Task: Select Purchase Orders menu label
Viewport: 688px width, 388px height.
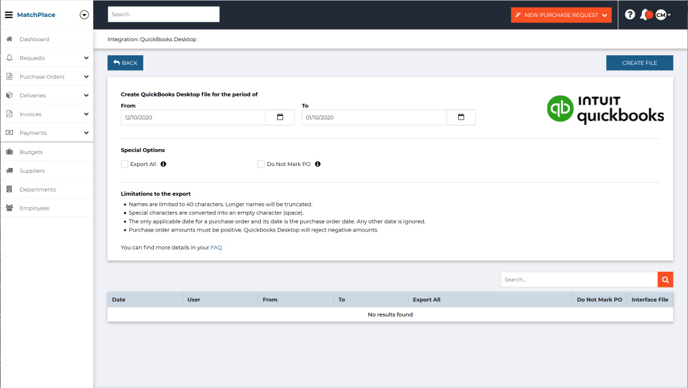Action: (x=42, y=77)
